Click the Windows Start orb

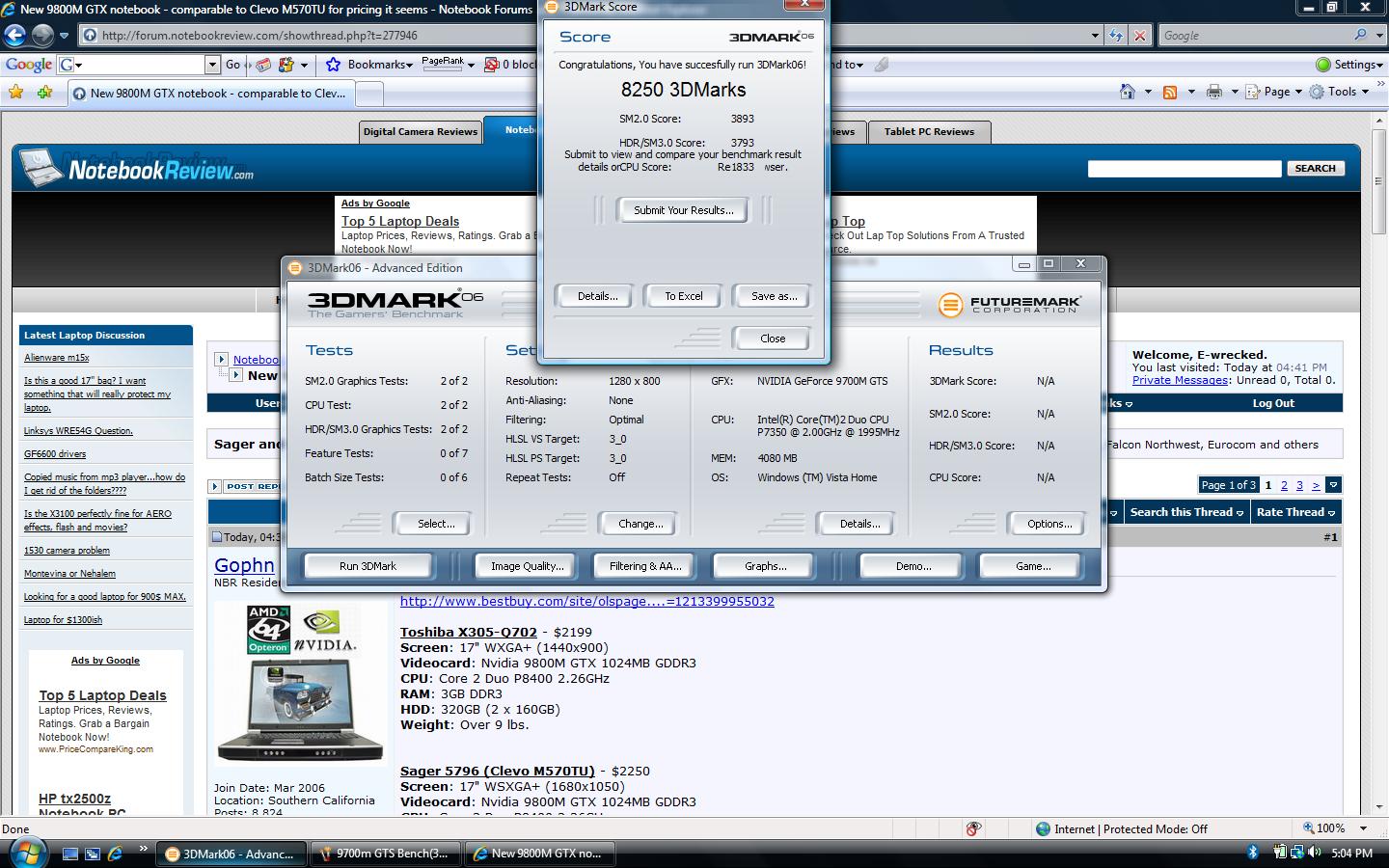(x=26, y=853)
